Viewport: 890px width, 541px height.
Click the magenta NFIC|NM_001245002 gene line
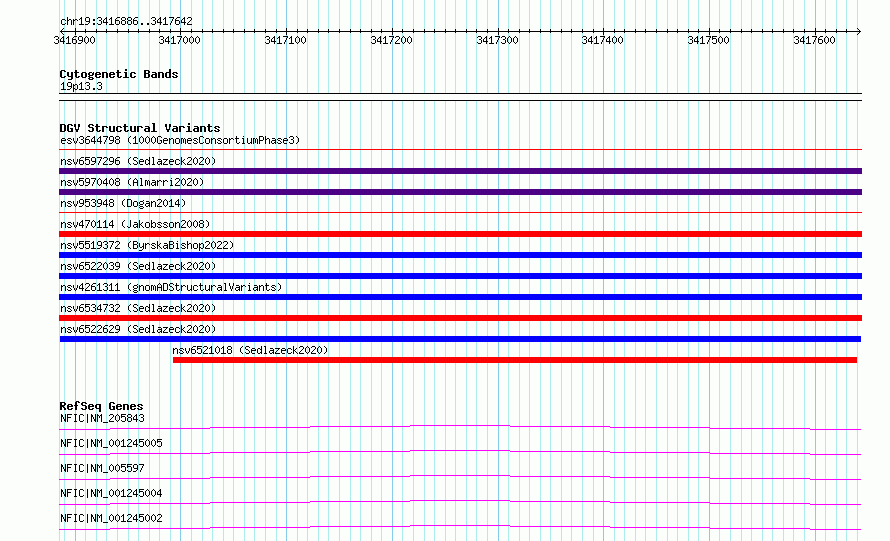pyautogui.click(x=460, y=527)
